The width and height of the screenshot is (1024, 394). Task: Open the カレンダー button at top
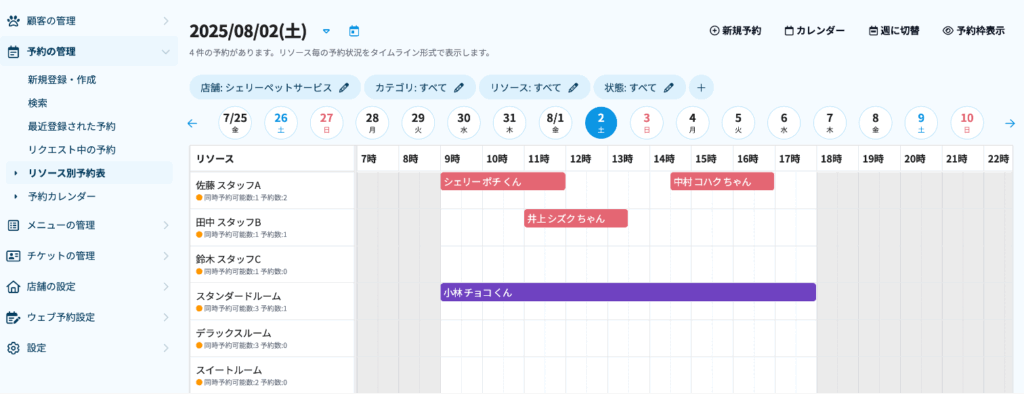815,31
